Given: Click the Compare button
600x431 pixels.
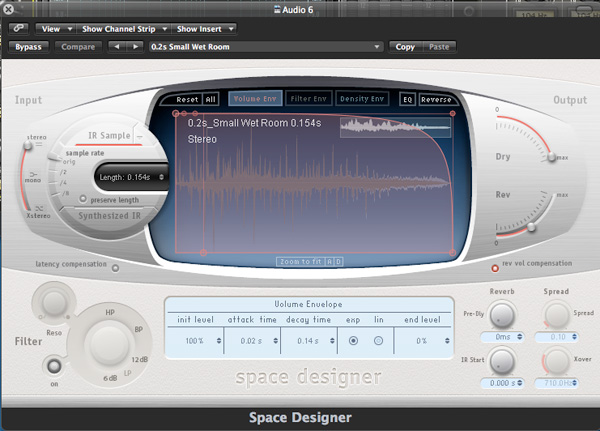Looking at the screenshot, I should (78, 47).
